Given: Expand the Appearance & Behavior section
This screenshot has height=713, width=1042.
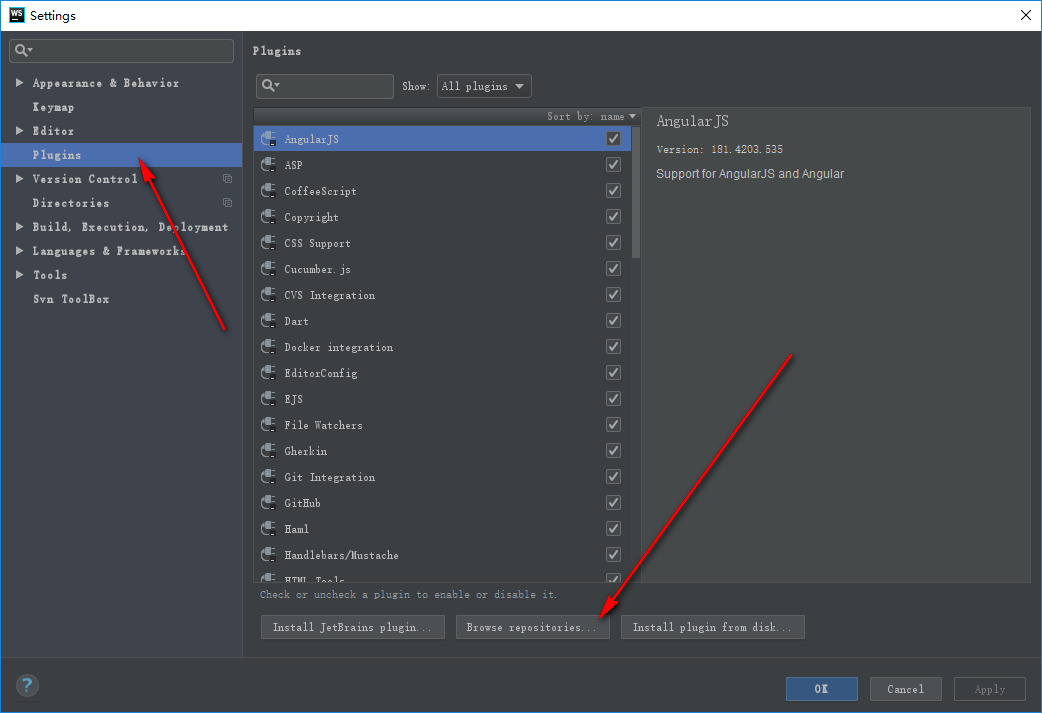Looking at the screenshot, I should coord(19,82).
